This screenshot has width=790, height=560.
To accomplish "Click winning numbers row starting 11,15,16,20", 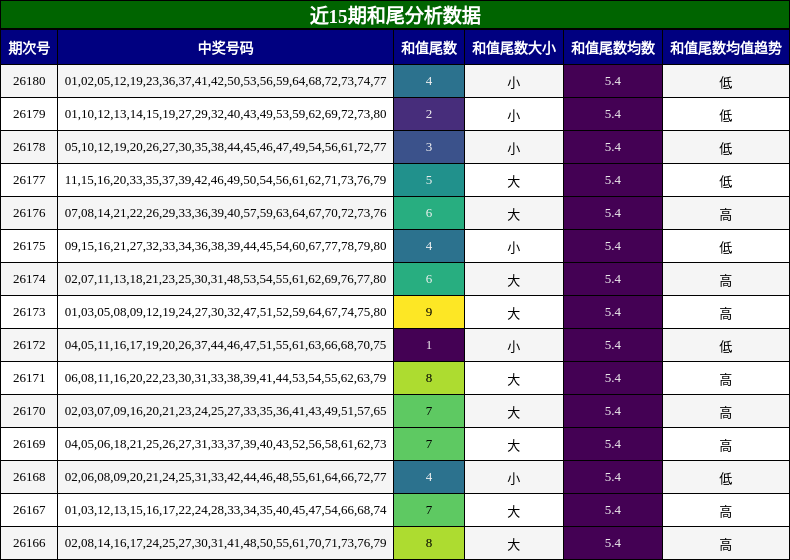I will point(226,180).
